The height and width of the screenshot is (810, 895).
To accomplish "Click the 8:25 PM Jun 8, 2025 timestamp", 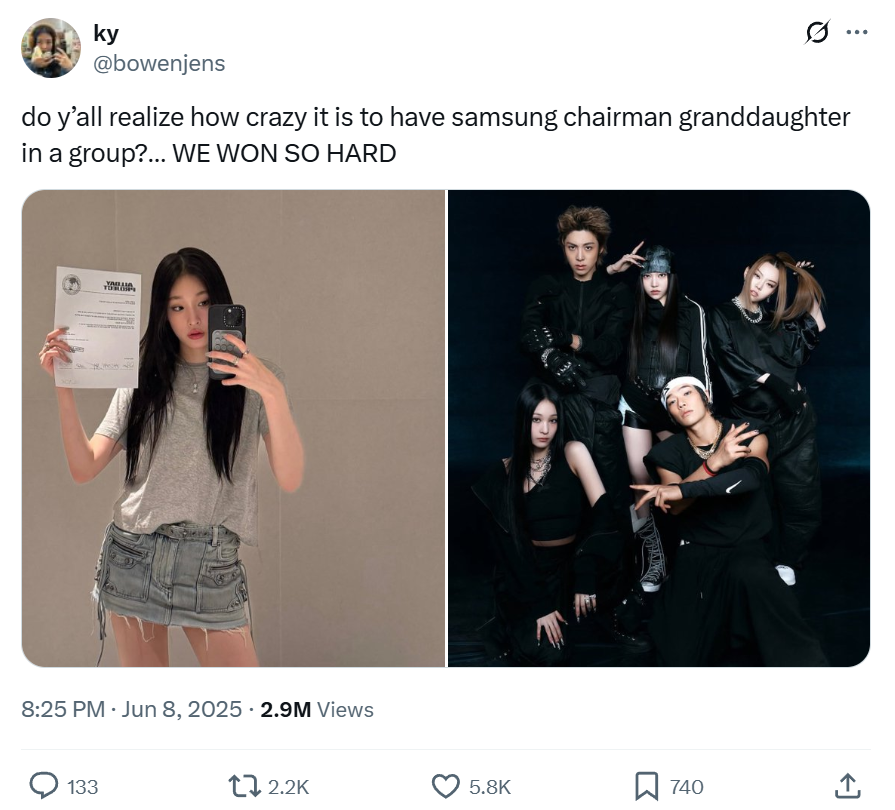I will (132, 709).
